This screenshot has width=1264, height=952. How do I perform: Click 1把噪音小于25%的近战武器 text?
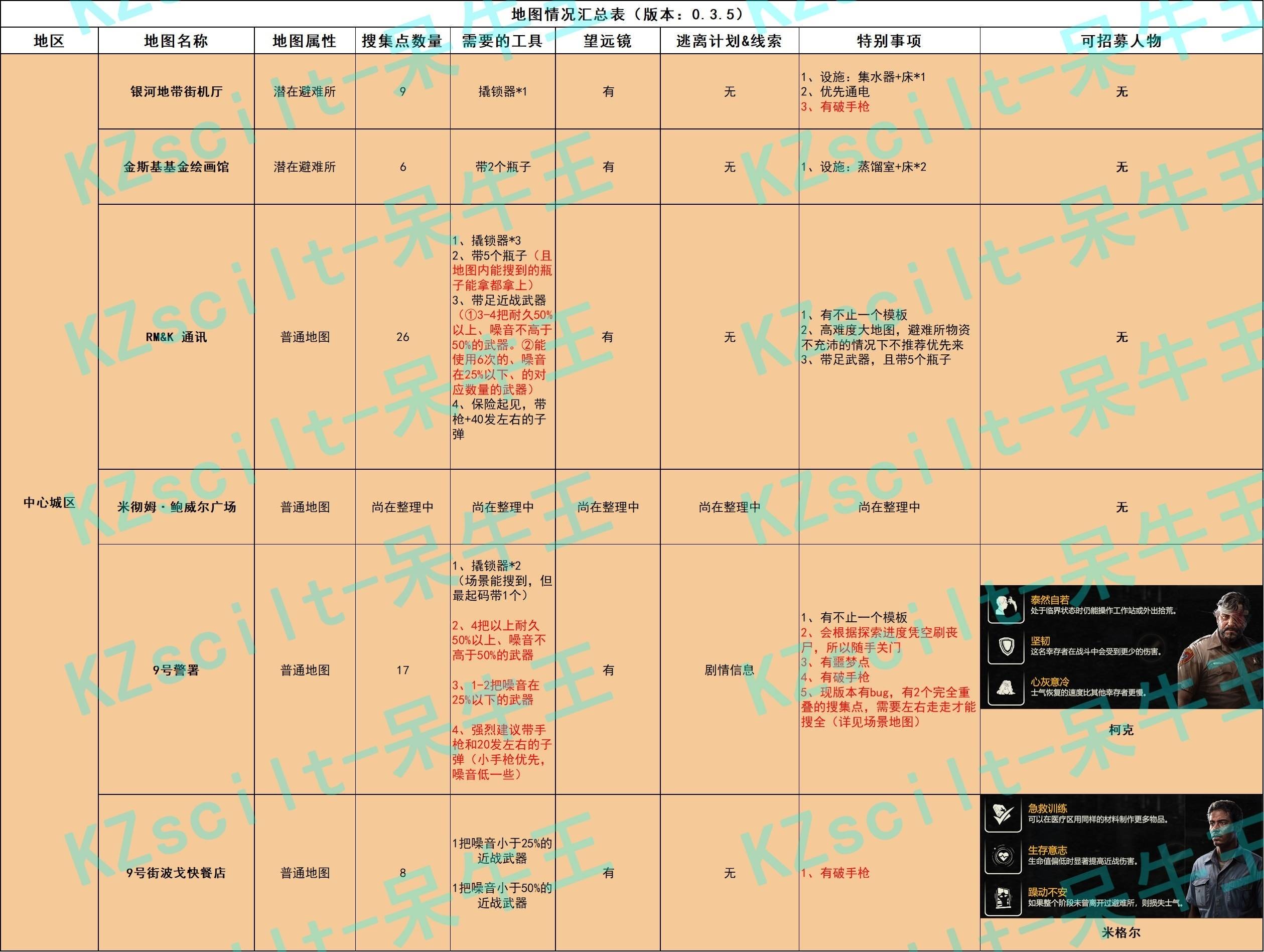tap(502, 850)
